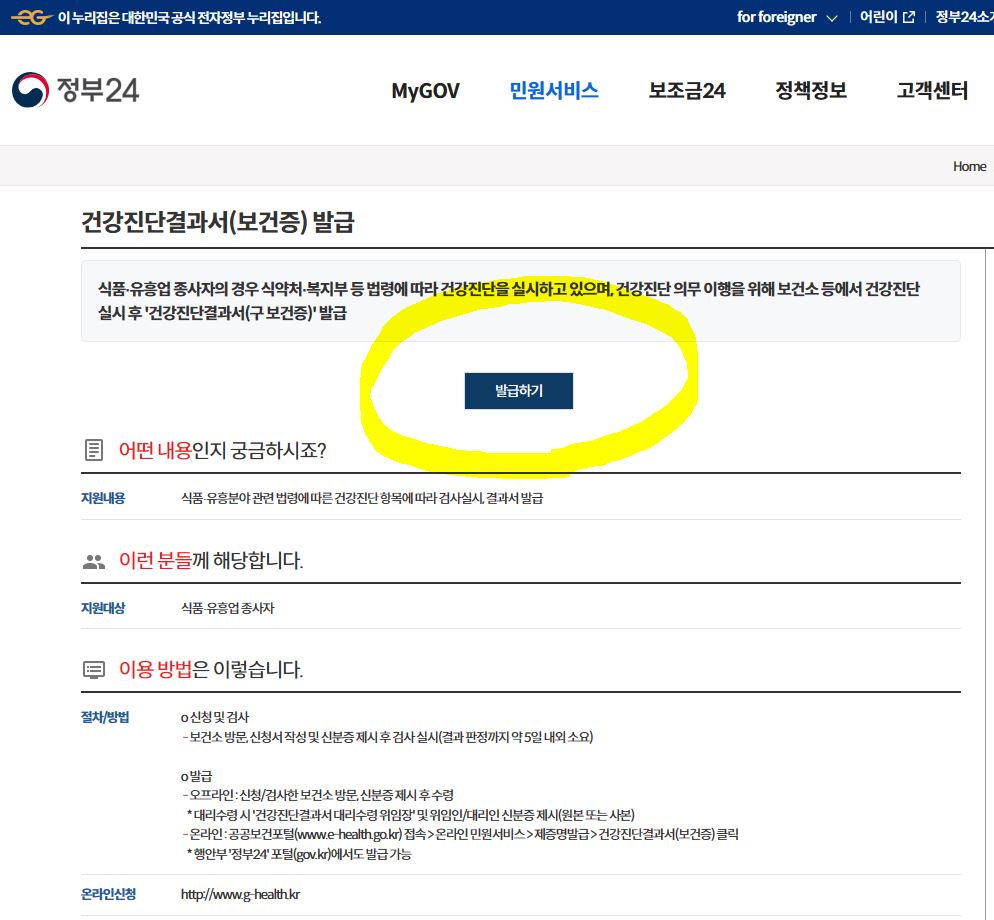The width and height of the screenshot is (994, 920).
Task: Click the document icon beside 어떤 내용인지 궁금하시죠
Action: point(94,450)
